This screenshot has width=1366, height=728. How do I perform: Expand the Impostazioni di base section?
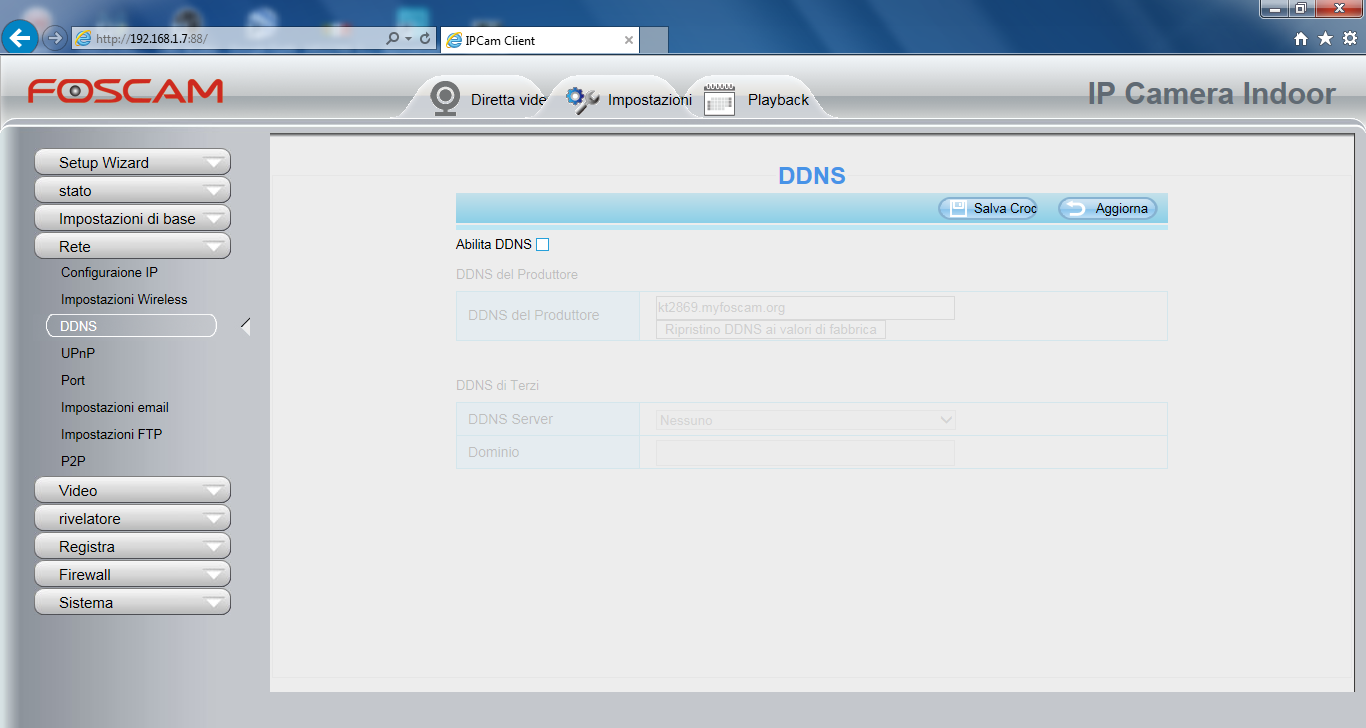tap(132, 218)
